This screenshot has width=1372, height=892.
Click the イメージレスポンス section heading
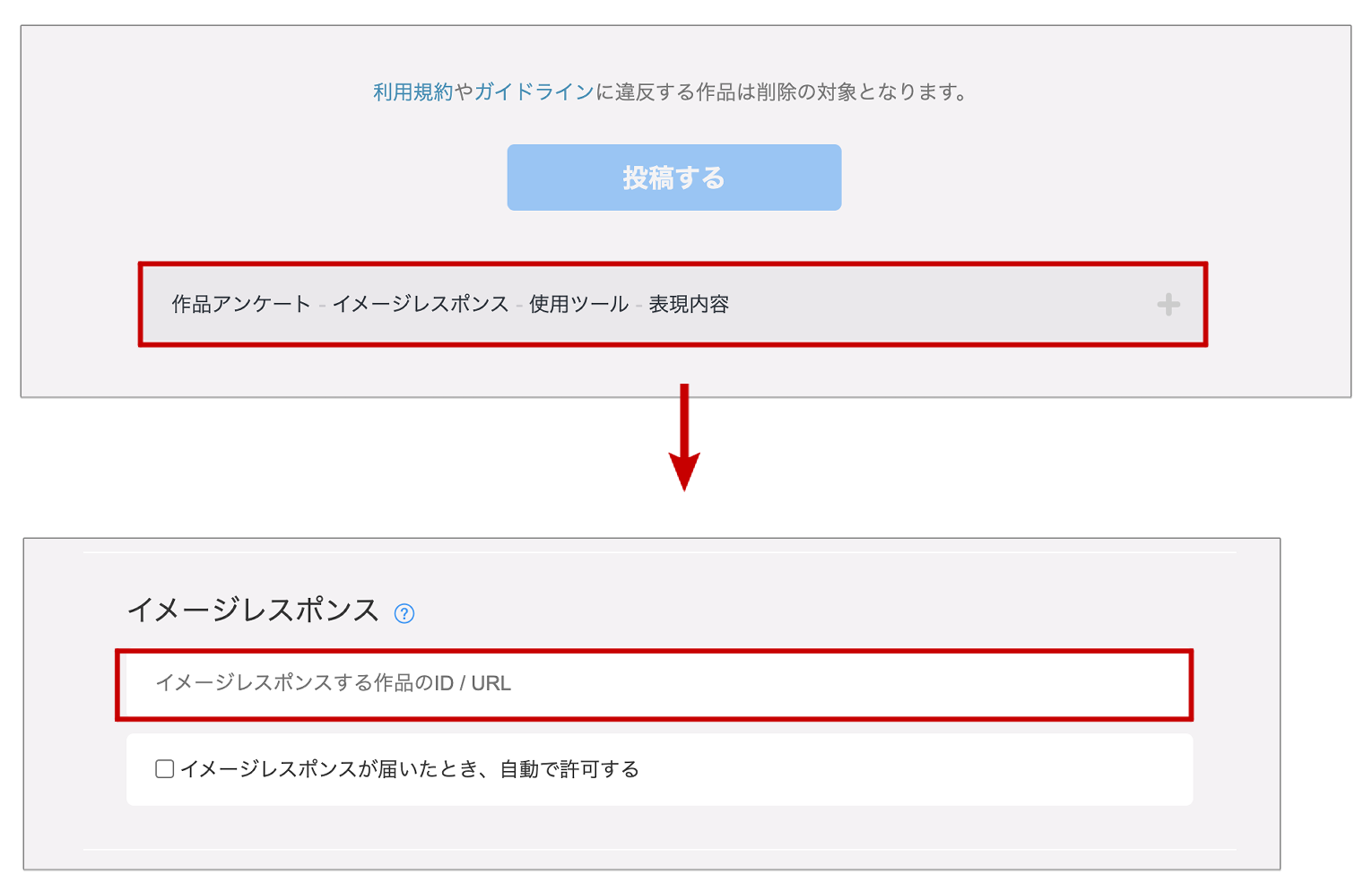254,611
